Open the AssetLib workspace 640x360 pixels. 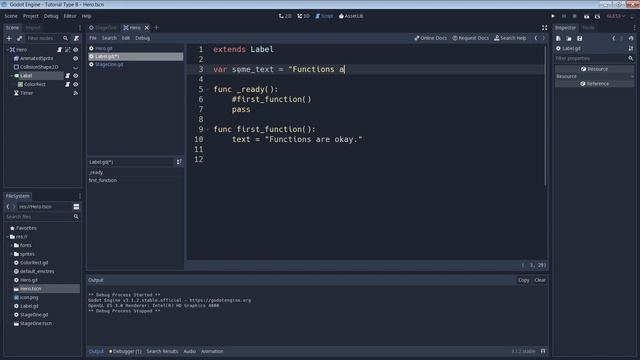351,16
